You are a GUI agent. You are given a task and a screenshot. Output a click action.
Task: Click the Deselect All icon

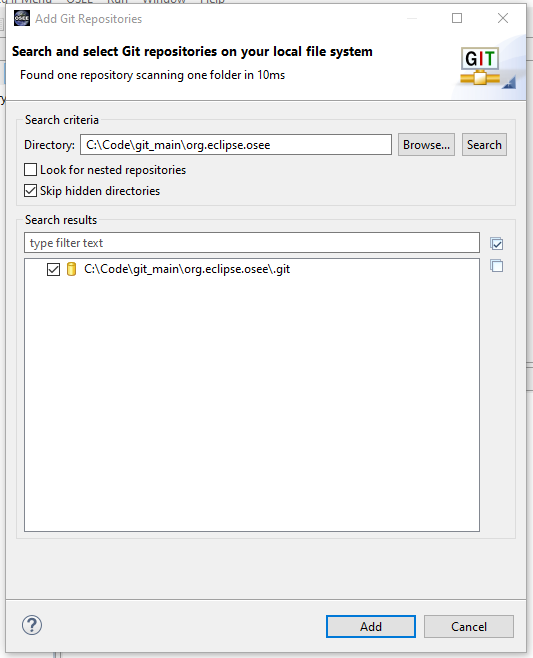[496, 266]
